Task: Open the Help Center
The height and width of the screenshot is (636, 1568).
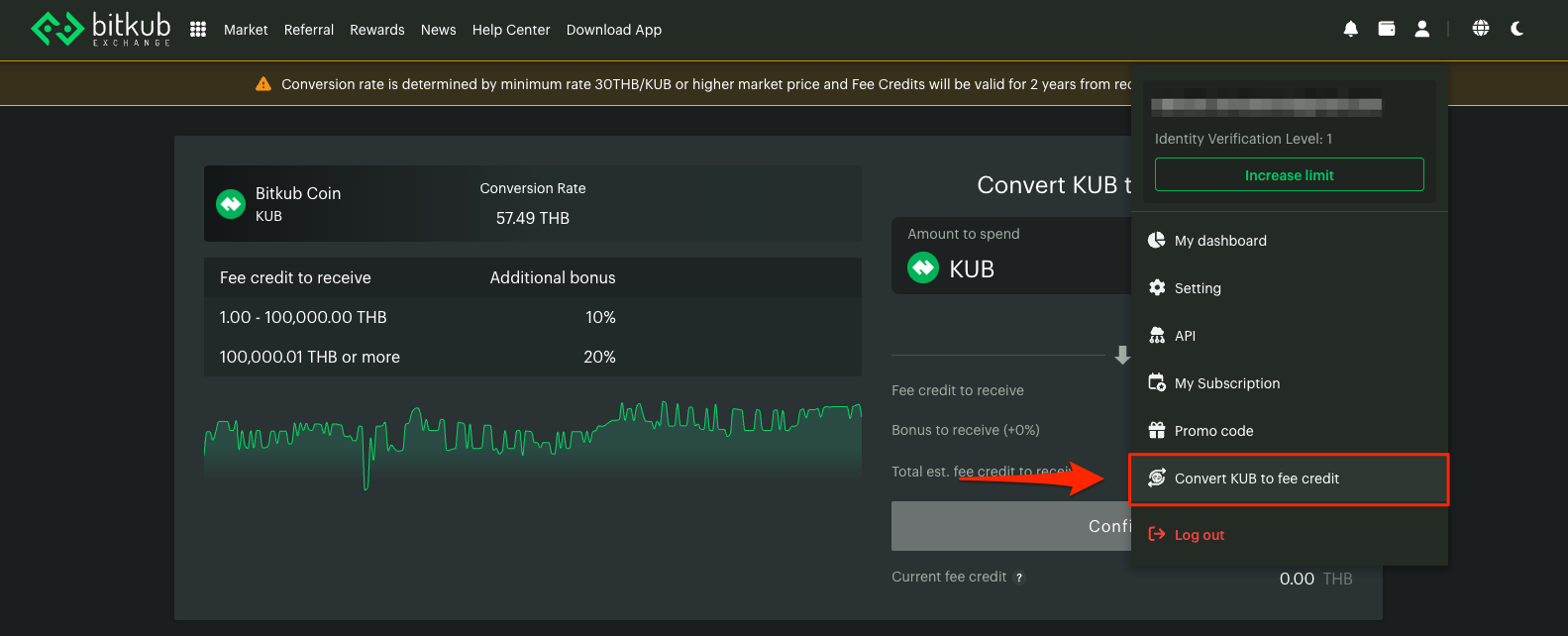Action: tap(511, 30)
